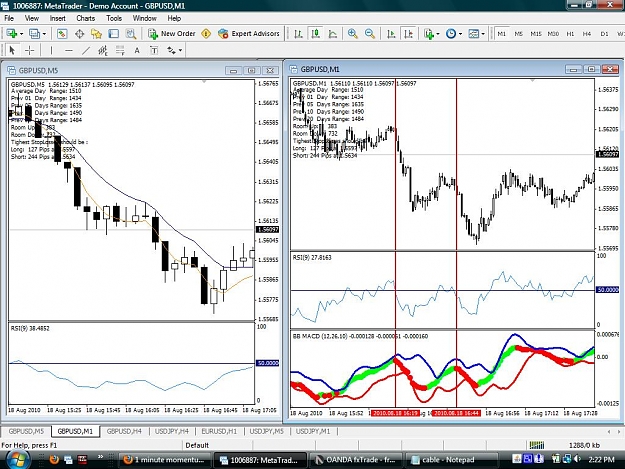This screenshot has width=625, height=469.
Task: Toggle chart shift
Action: pos(409,34)
